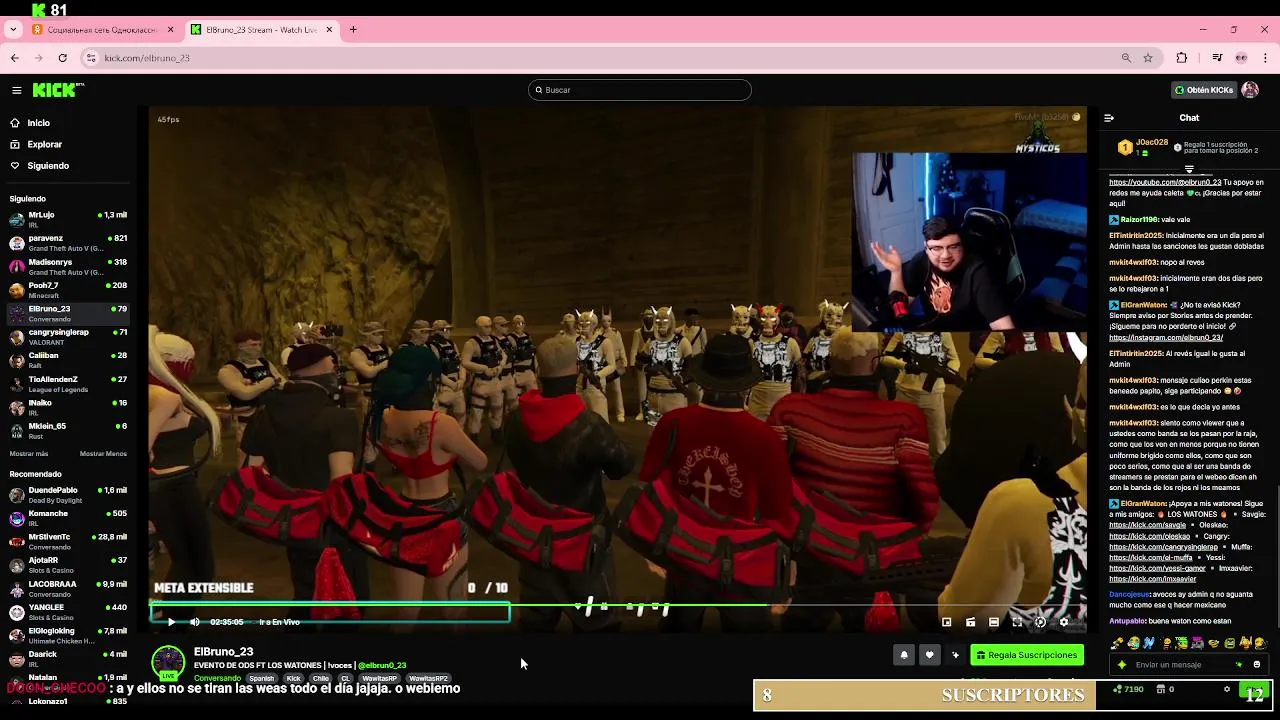This screenshot has width=1280, height=720.
Task: Open Chrome three-dot menu
Action: 1265,58
